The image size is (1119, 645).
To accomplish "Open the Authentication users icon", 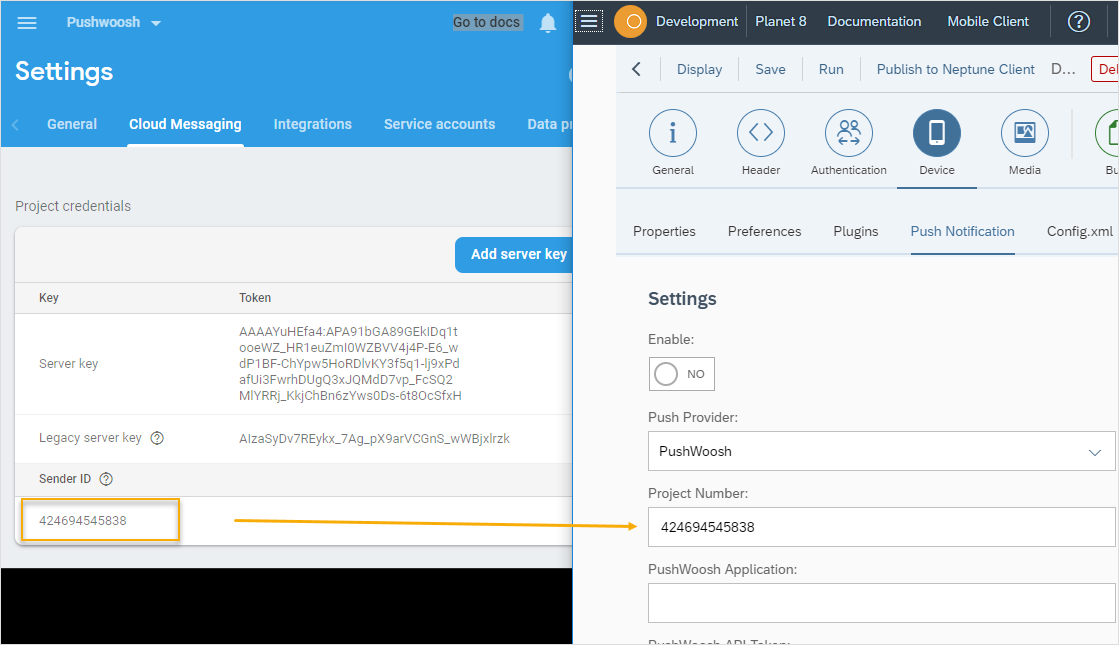I will 848,133.
